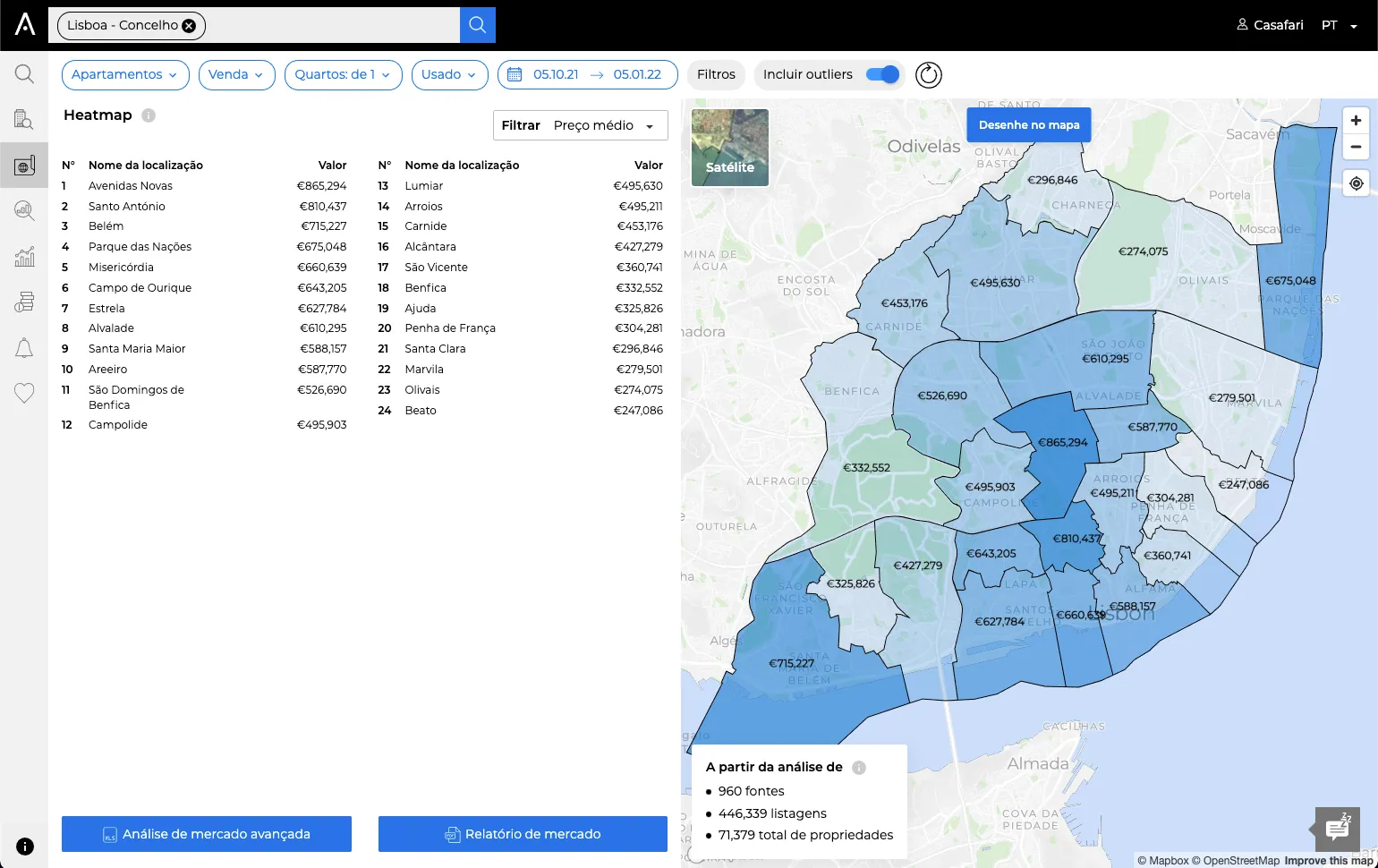Click the Desenhe no mapa button
This screenshot has height=868, width=1378.
(x=1029, y=124)
